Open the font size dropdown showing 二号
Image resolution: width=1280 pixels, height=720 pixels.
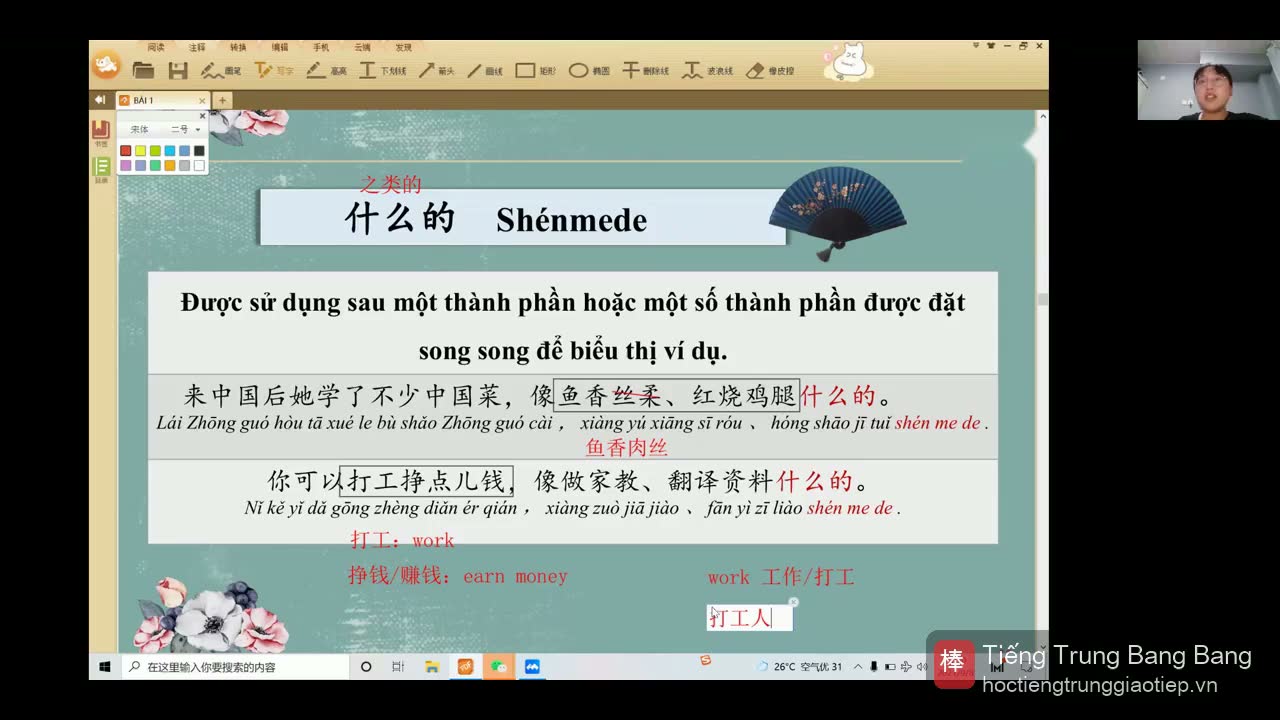coord(185,129)
